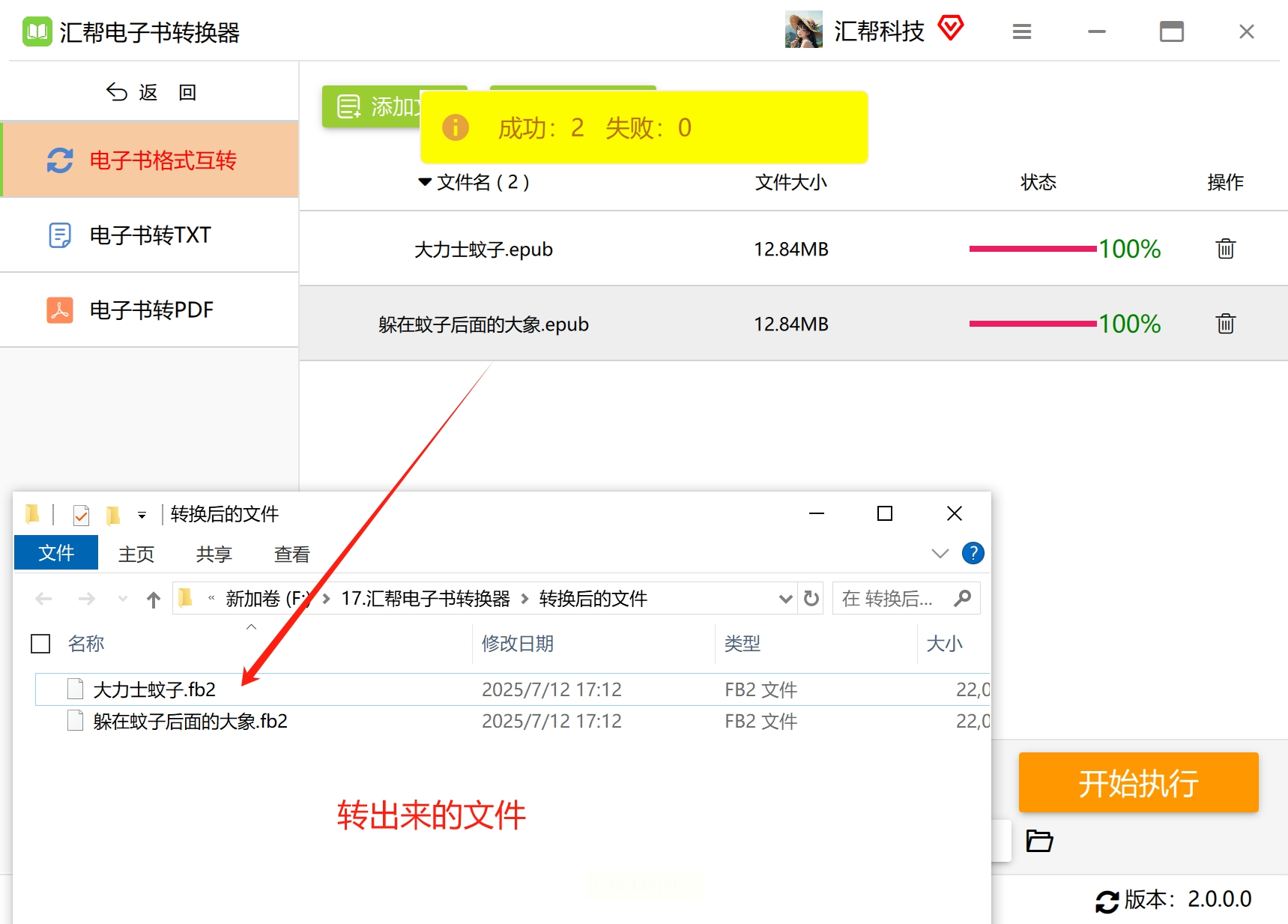Delete 大力士蚊子.epub with trash icon
Screen dimensions: 1288x924
point(1225,249)
